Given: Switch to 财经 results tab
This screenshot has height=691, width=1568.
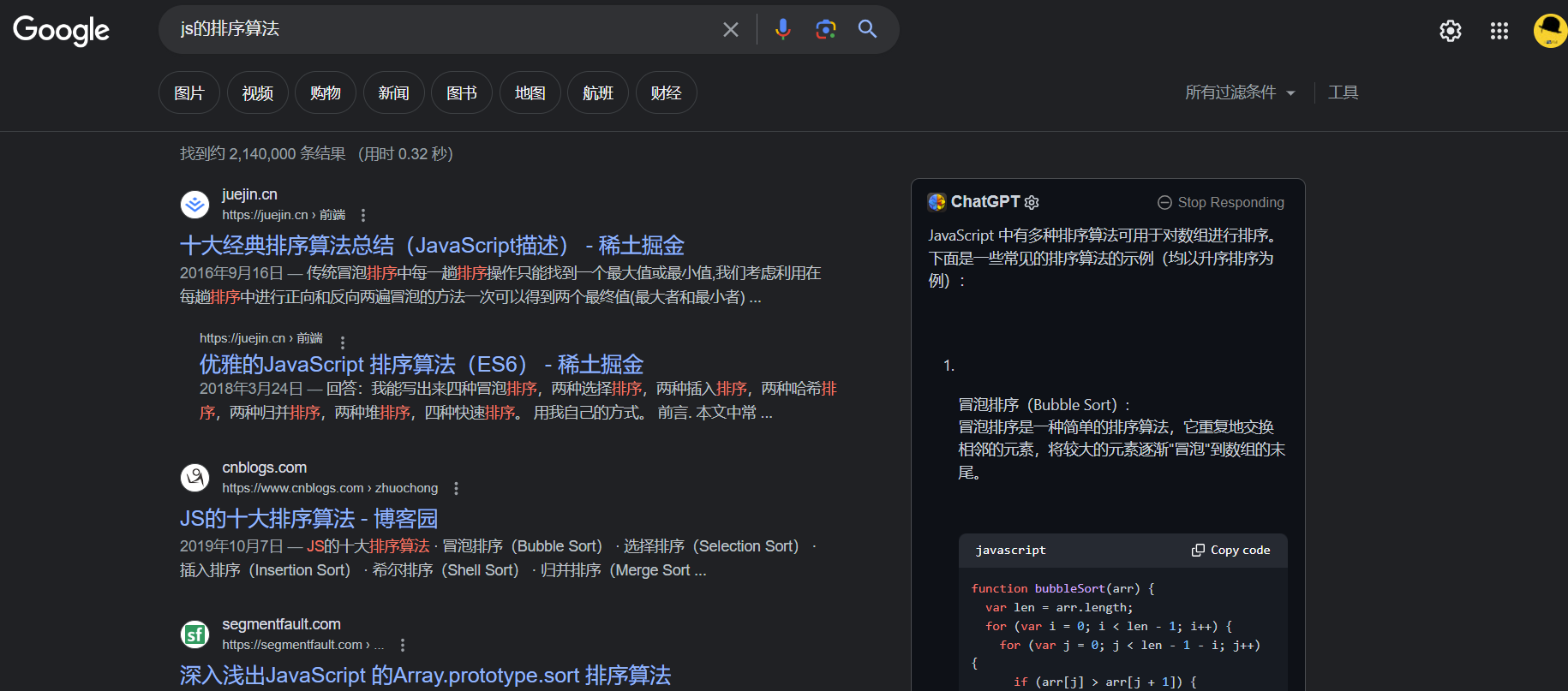Looking at the screenshot, I should tap(667, 92).
